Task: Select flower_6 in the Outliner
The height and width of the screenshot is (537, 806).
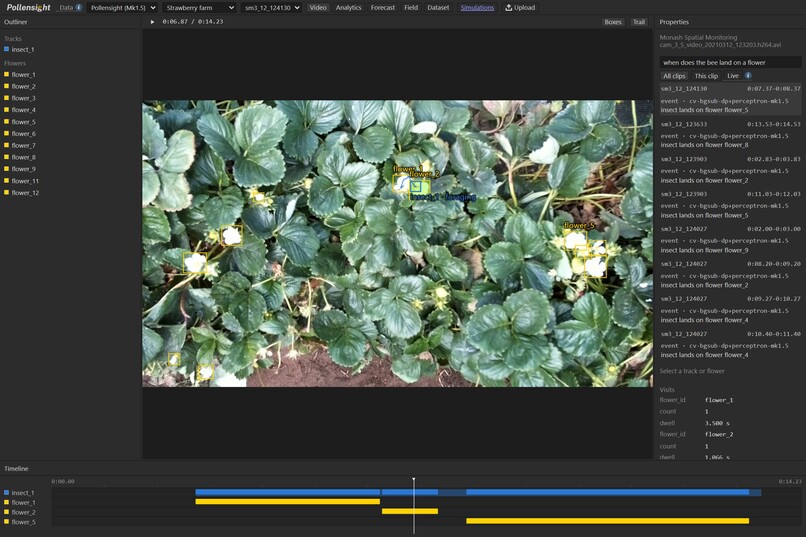Action: 23,134
